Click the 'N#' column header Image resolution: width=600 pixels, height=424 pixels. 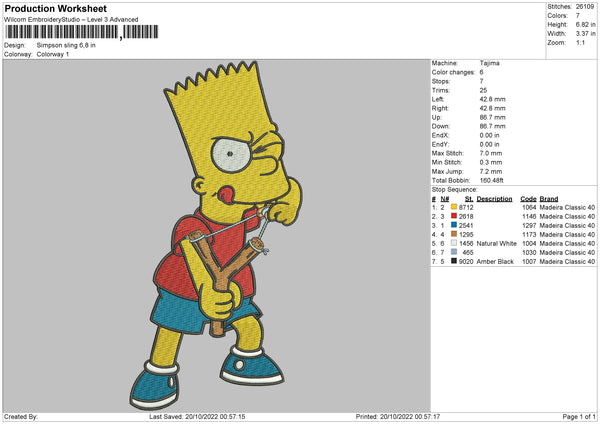click(x=445, y=199)
